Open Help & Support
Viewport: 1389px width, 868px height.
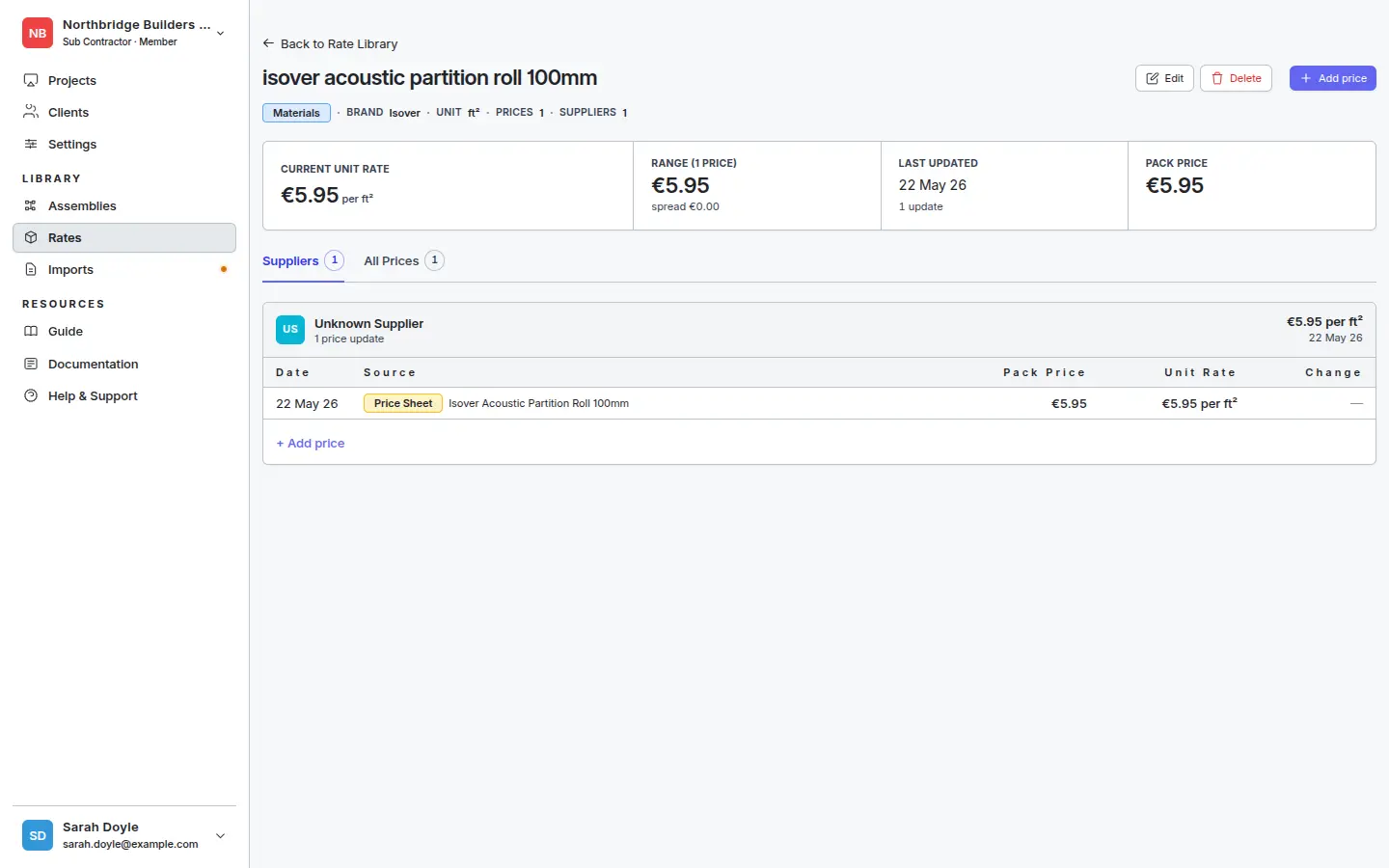pyautogui.click(x=124, y=395)
